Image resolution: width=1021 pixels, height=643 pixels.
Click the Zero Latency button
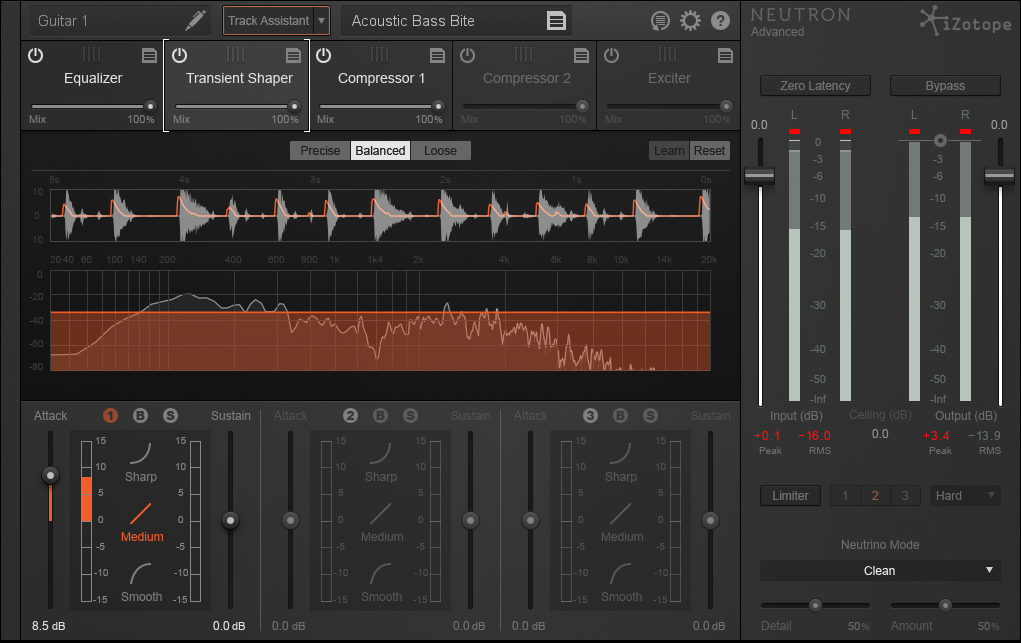(814, 86)
